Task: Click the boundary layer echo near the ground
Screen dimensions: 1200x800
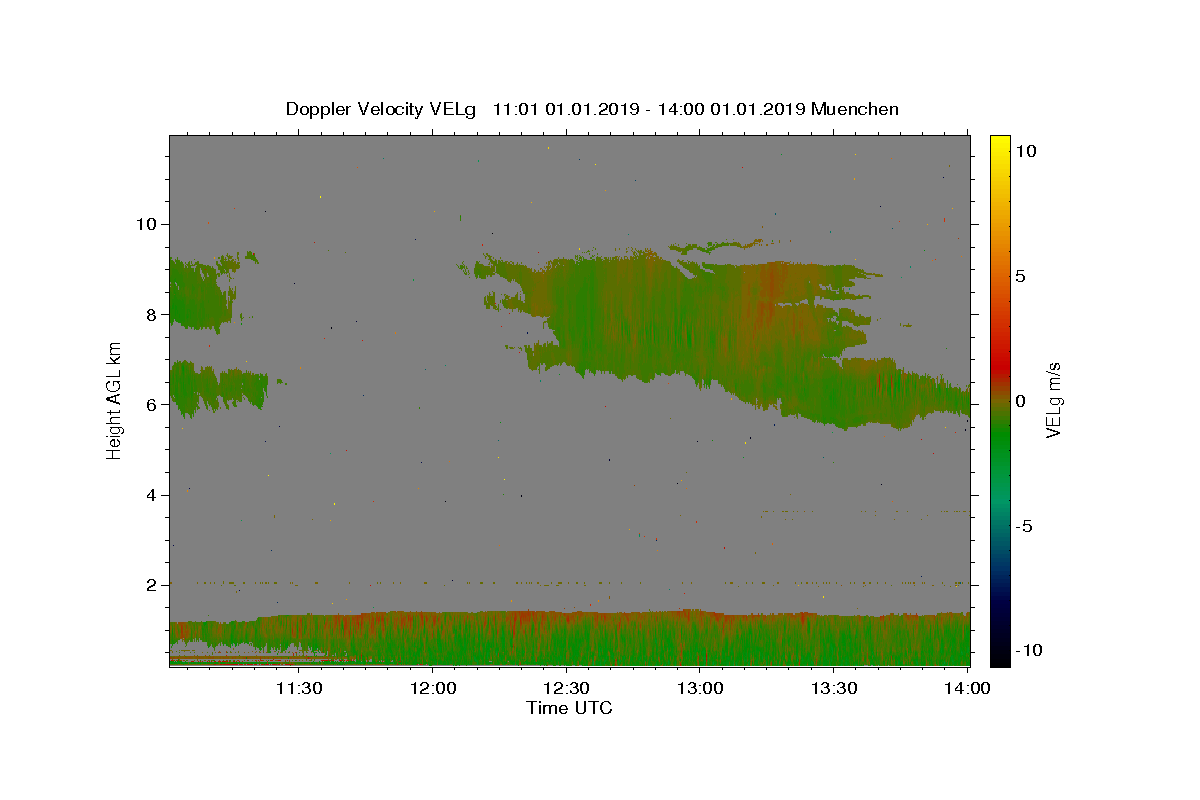Action: [569, 640]
